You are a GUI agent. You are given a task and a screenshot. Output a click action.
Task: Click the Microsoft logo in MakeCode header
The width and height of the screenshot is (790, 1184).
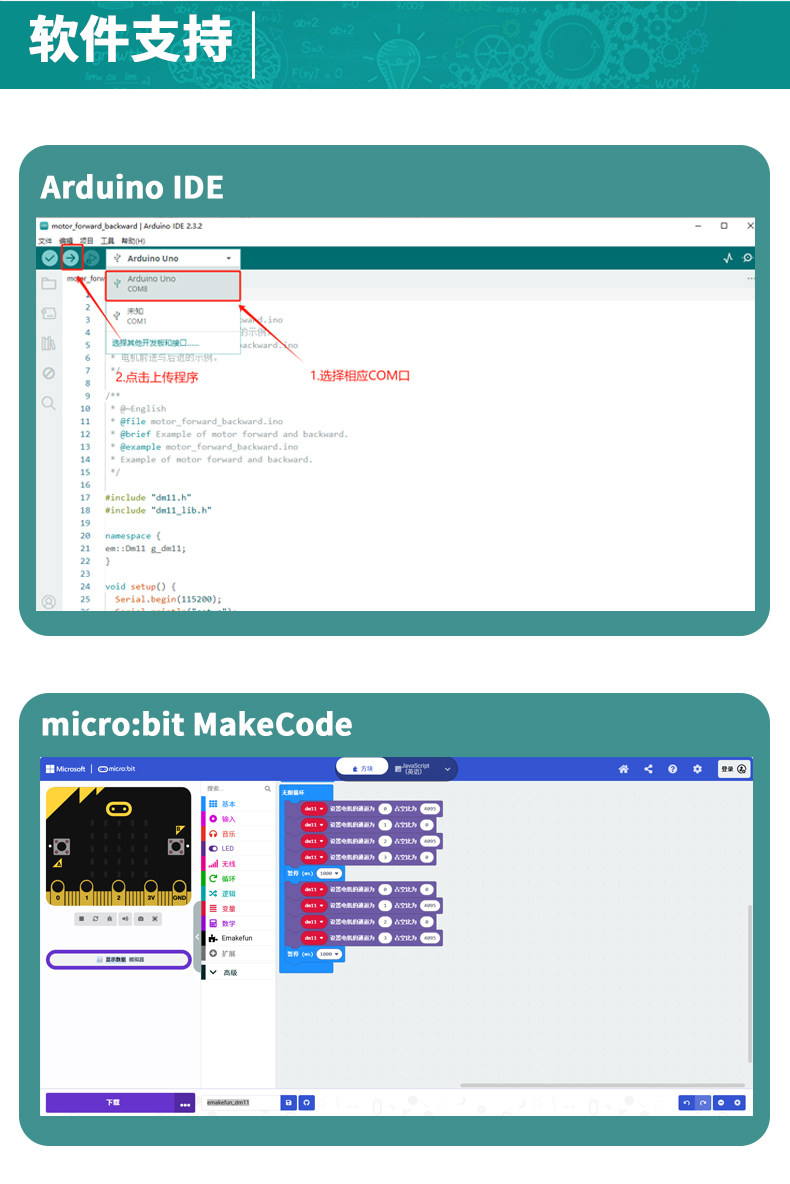click(x=66, y=769)
